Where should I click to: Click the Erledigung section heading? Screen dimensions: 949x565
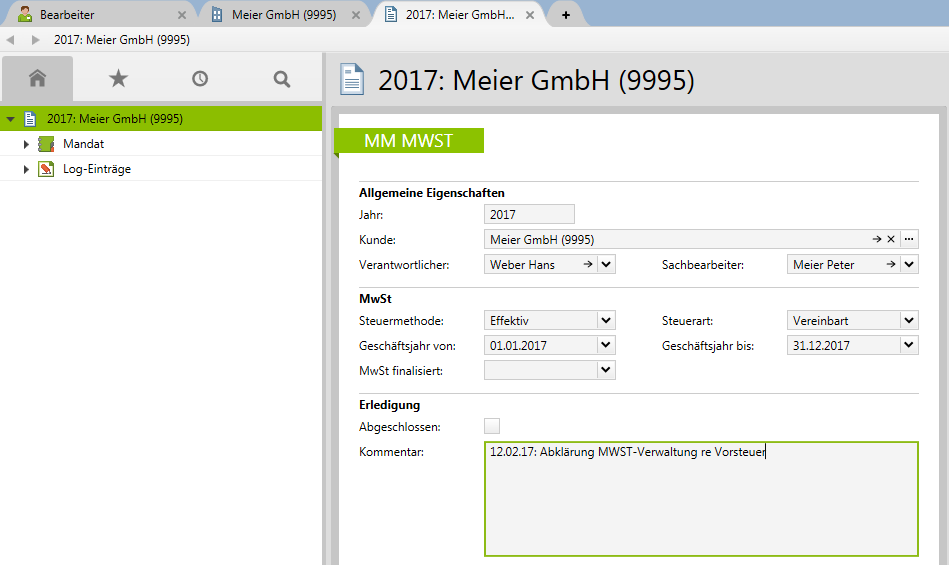pyautogui.click(x=389, y=405)
